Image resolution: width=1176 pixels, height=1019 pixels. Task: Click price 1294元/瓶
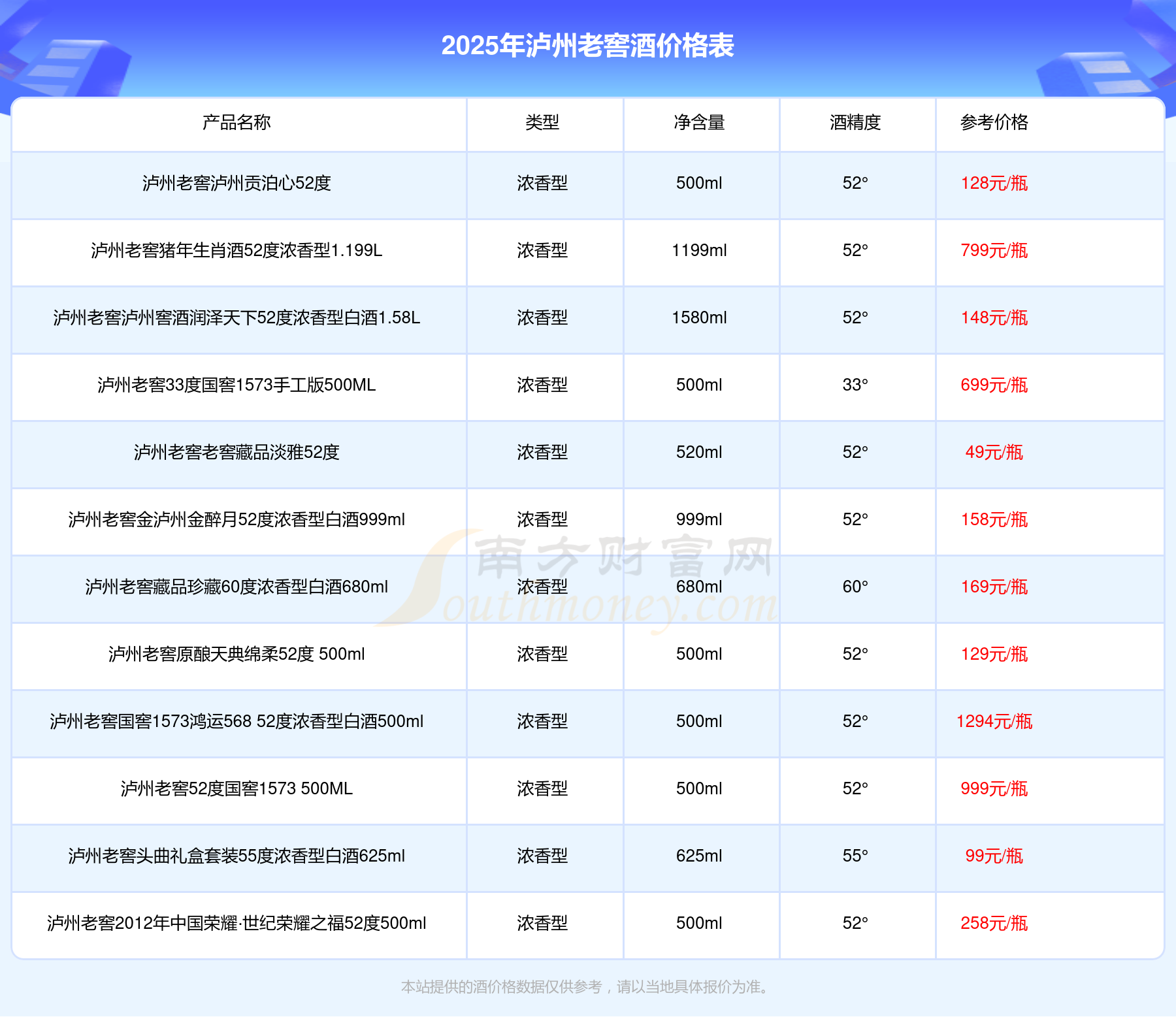(x=994, y=721)
